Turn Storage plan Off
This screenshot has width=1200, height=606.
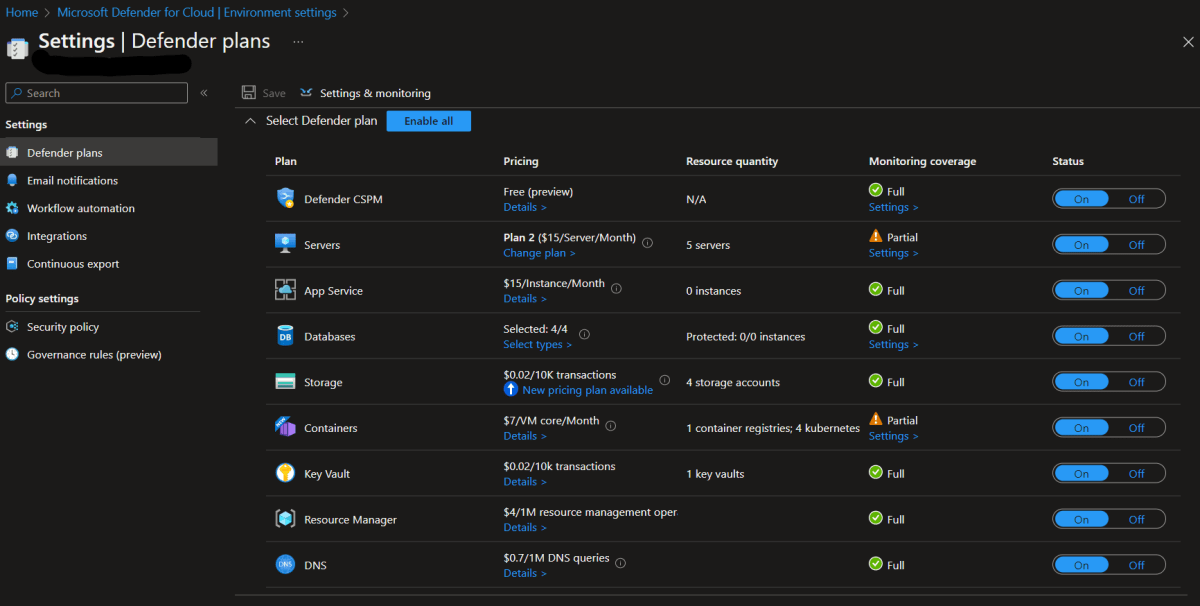click(x=1137, y=382)
